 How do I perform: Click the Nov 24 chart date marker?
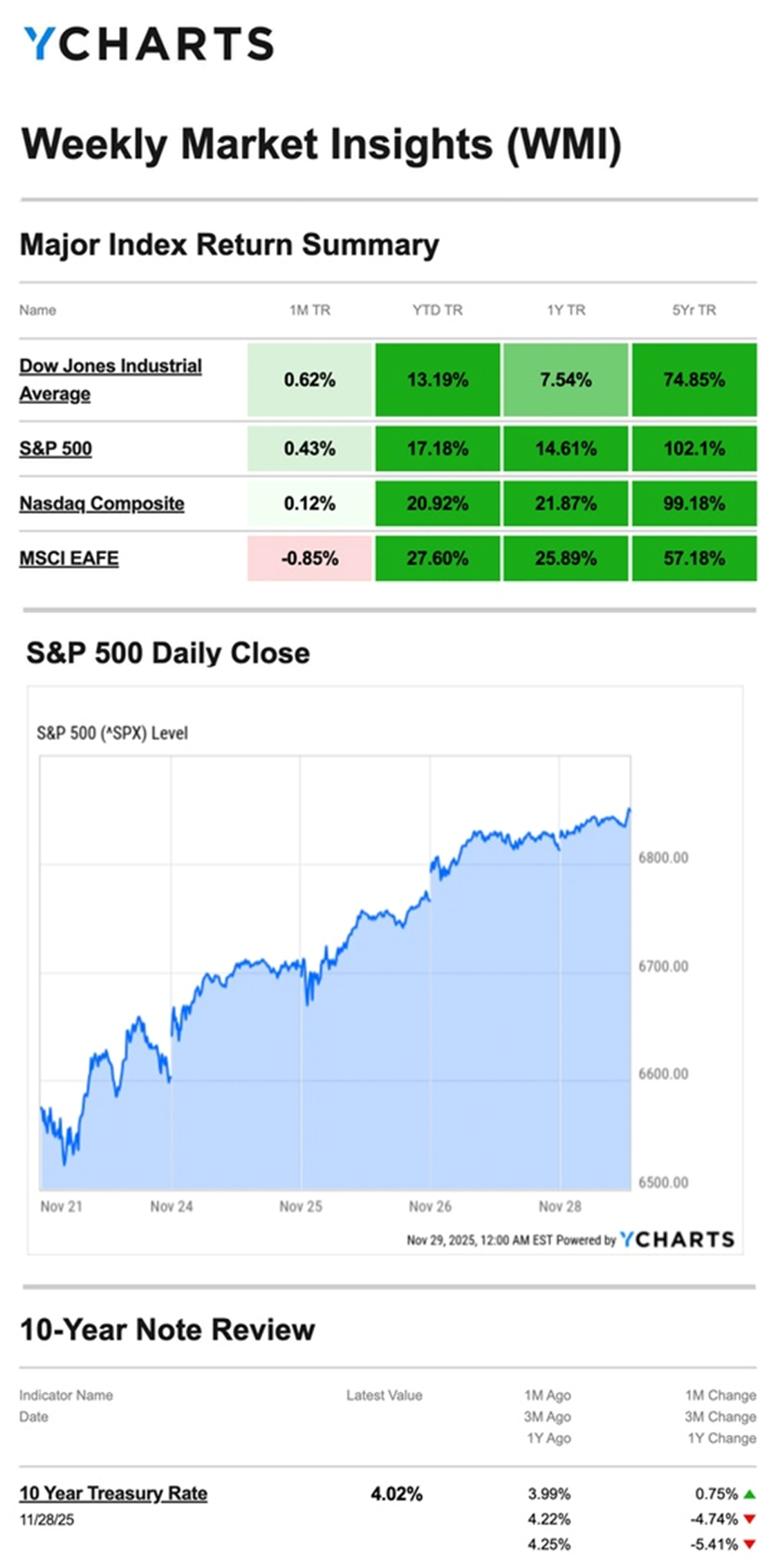pos(172,1206)
